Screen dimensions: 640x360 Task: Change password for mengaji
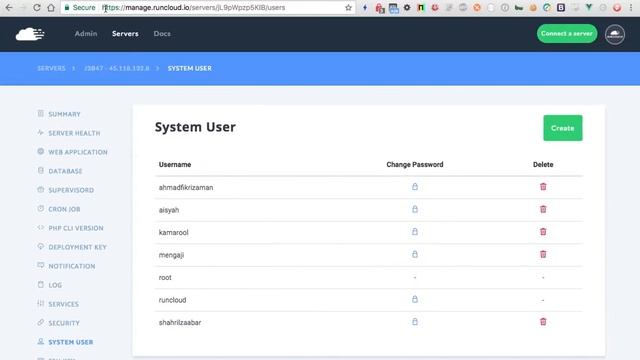pyautogui.click(x=415, y=254)
